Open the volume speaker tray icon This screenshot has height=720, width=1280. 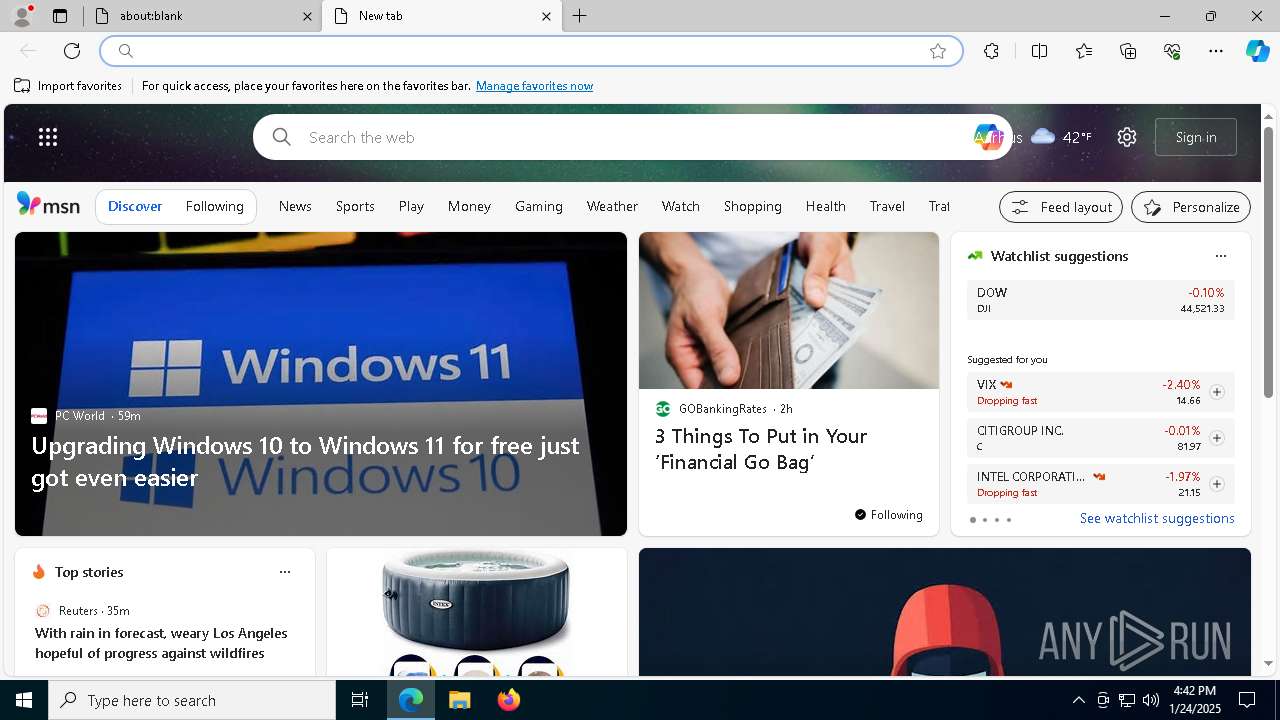pos(1151,700)
